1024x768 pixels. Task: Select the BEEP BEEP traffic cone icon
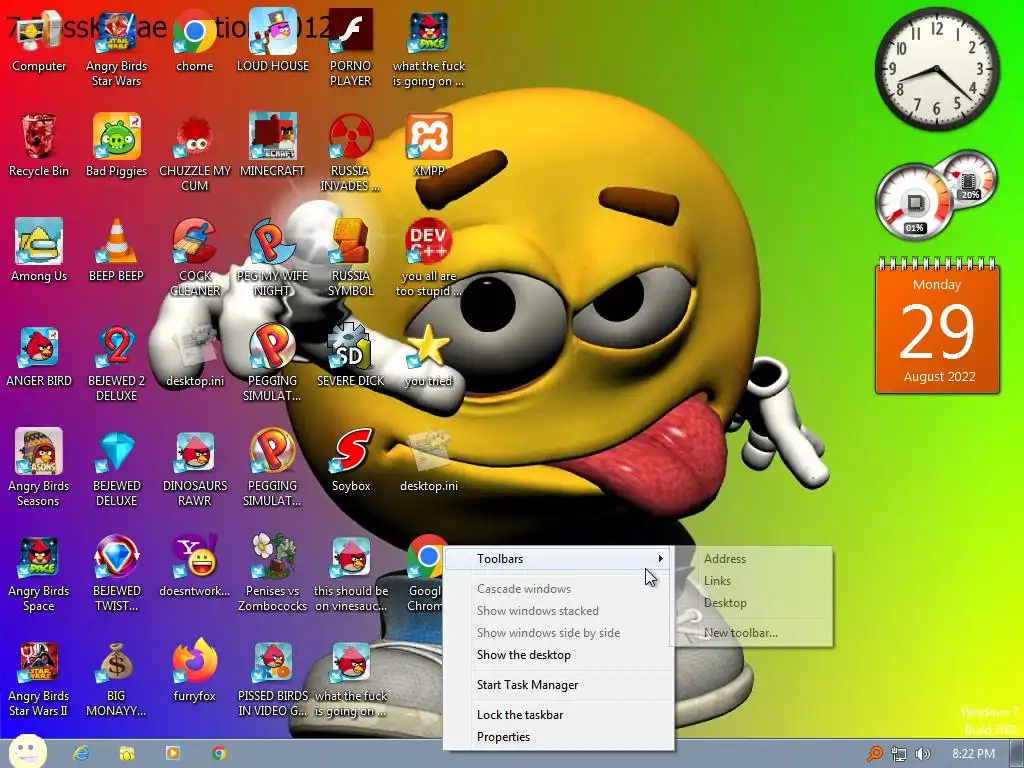click(x=116, y=250)
